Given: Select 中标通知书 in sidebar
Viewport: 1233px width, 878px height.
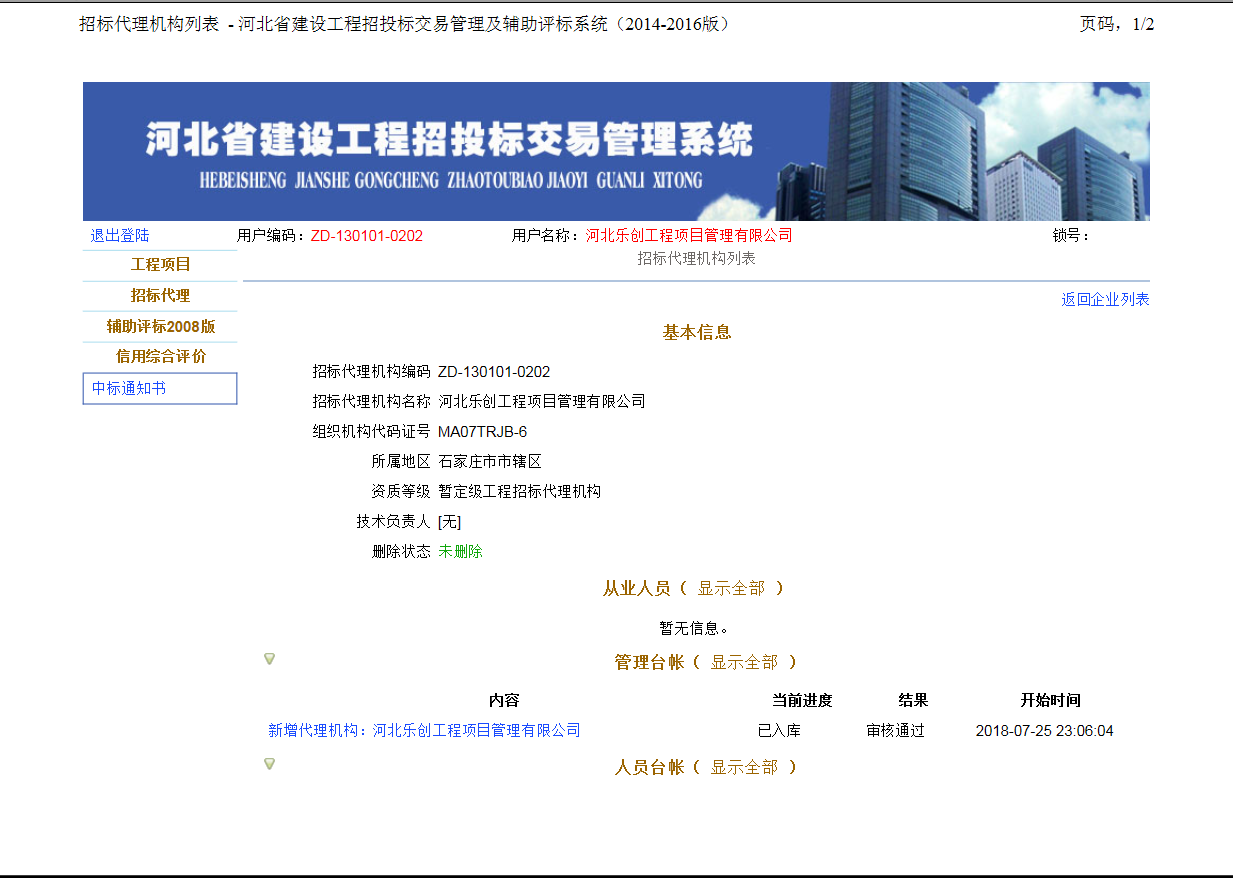Looking at the screenshot, I should (160, 388).
